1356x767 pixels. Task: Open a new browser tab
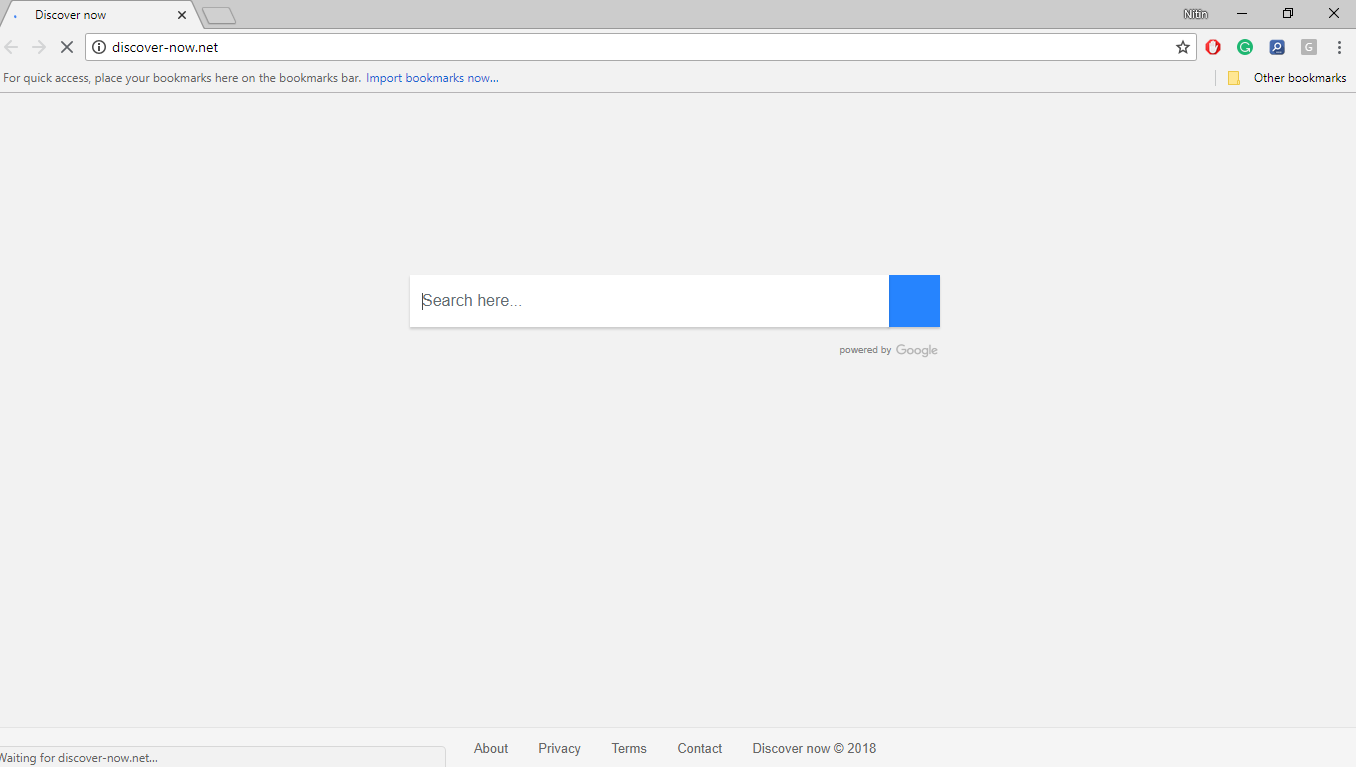(x=218, y=14)
